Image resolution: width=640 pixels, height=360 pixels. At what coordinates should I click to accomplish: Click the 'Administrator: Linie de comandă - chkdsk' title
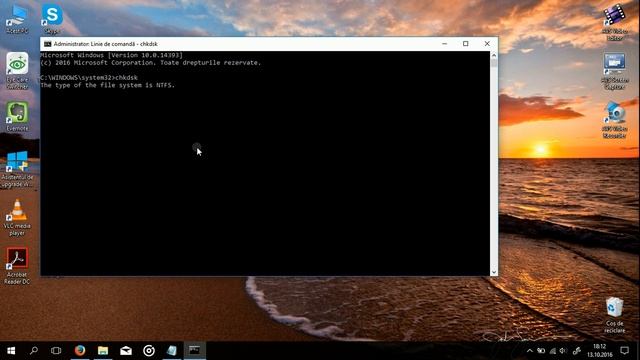[106, 44]
